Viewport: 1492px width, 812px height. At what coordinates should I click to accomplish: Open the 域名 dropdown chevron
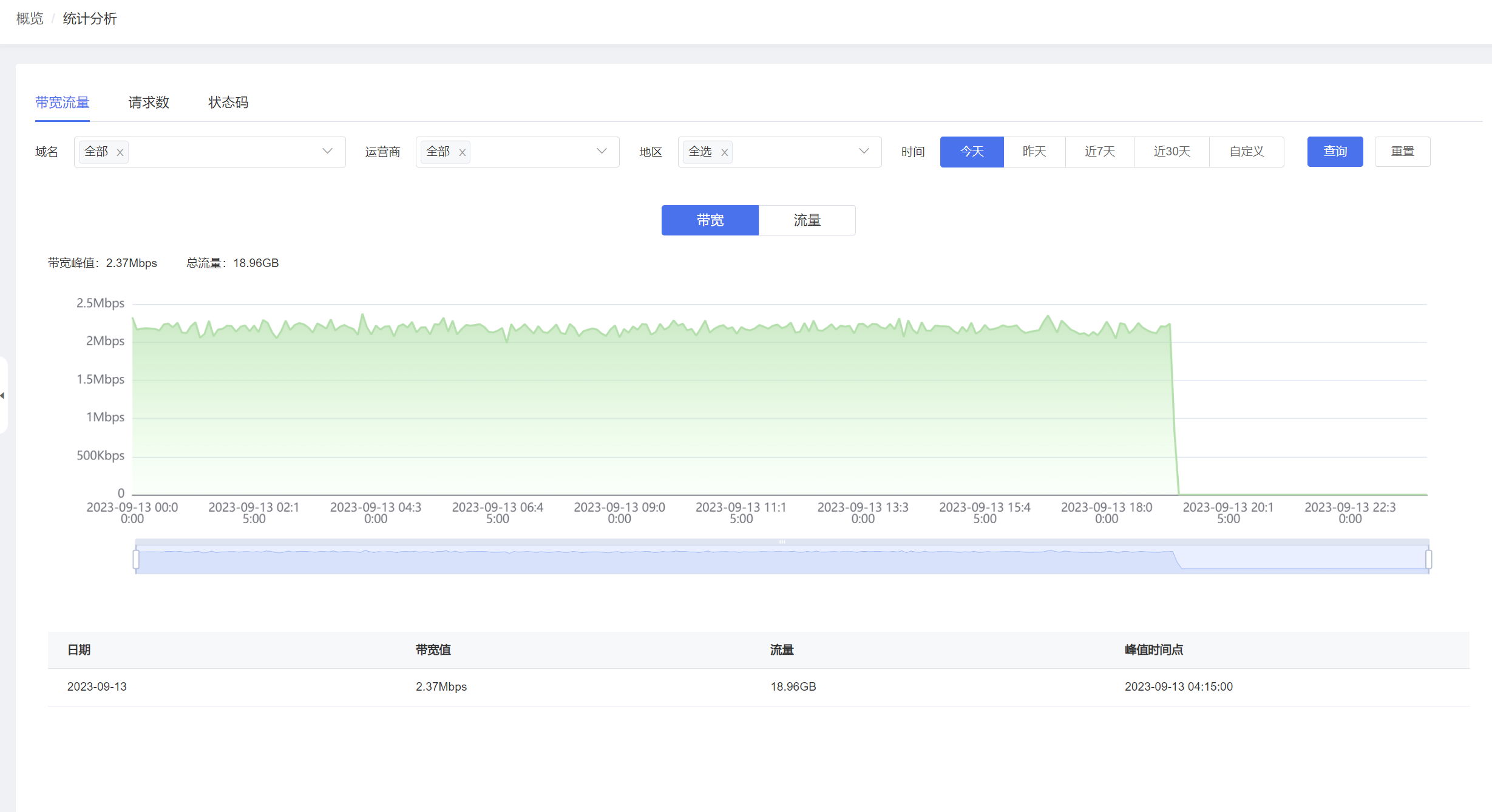(x=327, y=151)
